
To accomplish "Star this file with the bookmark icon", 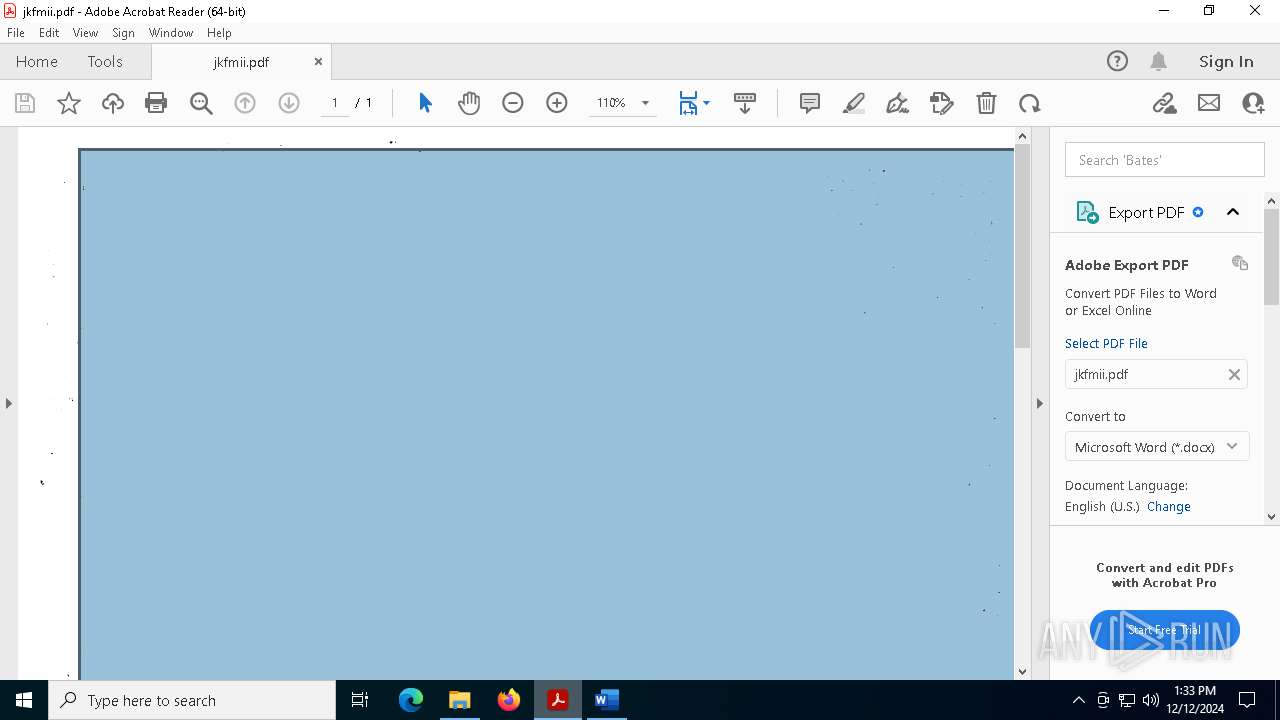I will click(x=69, y=103).
